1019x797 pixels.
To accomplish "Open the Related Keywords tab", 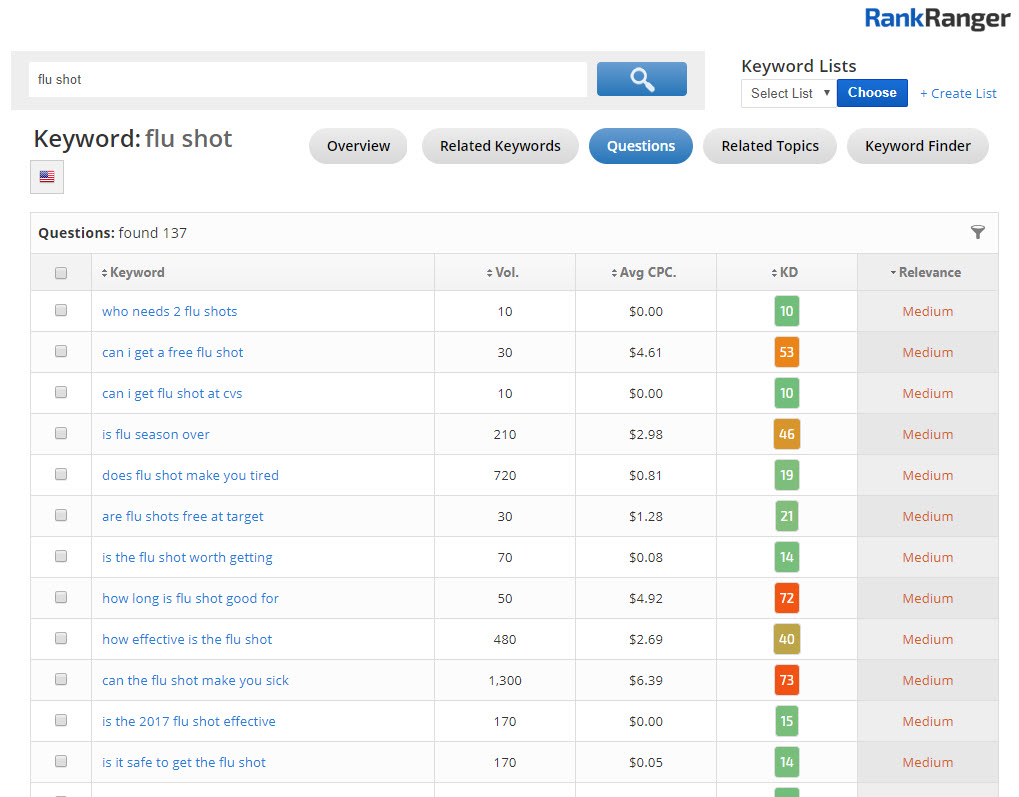I will (x=500, y=146).
